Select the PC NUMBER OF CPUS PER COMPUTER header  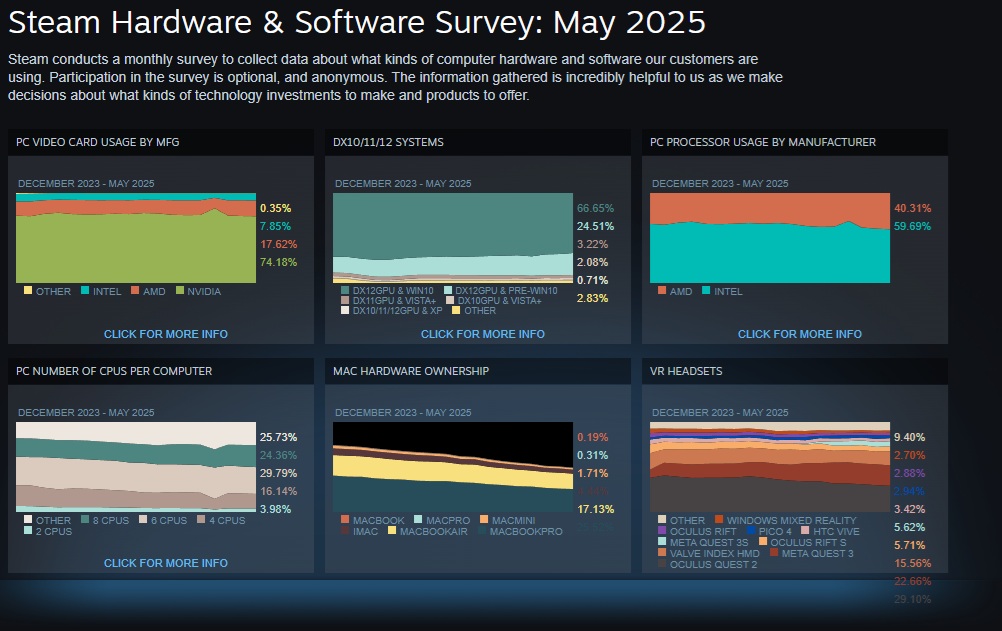(x=114, y=371)
